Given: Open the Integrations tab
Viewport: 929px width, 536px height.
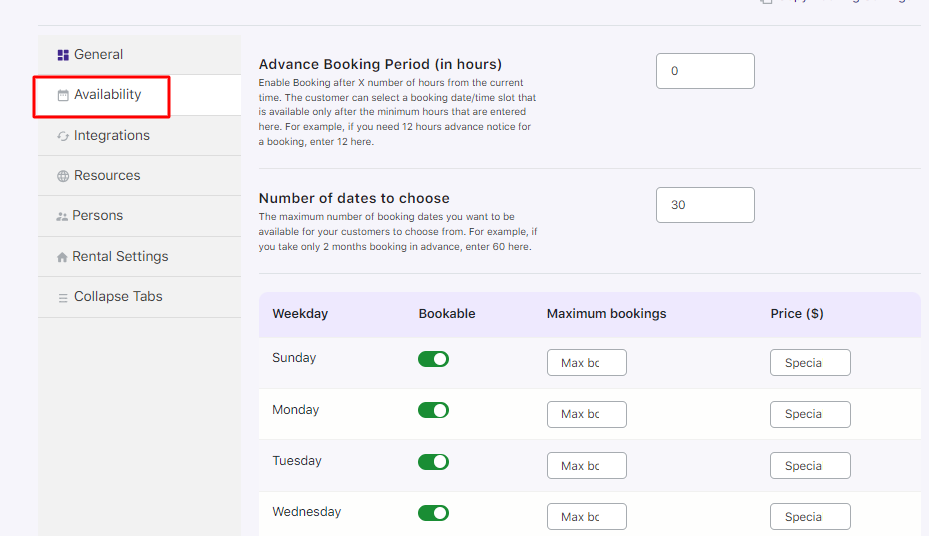Looking at the screenshot, I should tap(139, 136).
